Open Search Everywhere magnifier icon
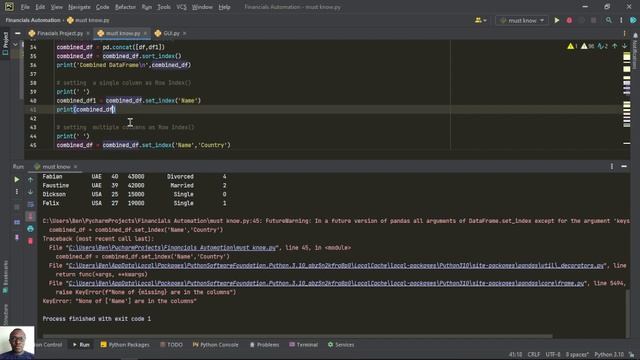The width and height of the screenshot is (640, 360). [x=609, y=20]
